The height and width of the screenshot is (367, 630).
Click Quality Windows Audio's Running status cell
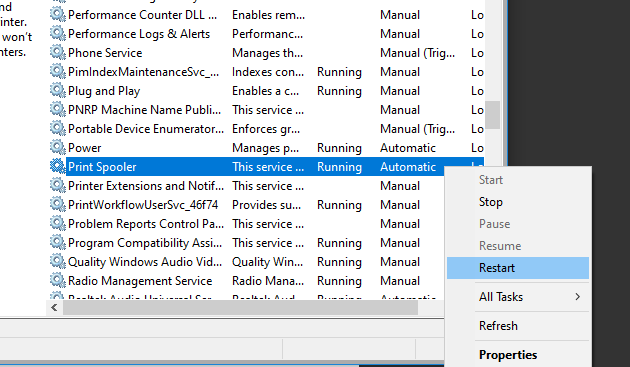tap(339, 262)
